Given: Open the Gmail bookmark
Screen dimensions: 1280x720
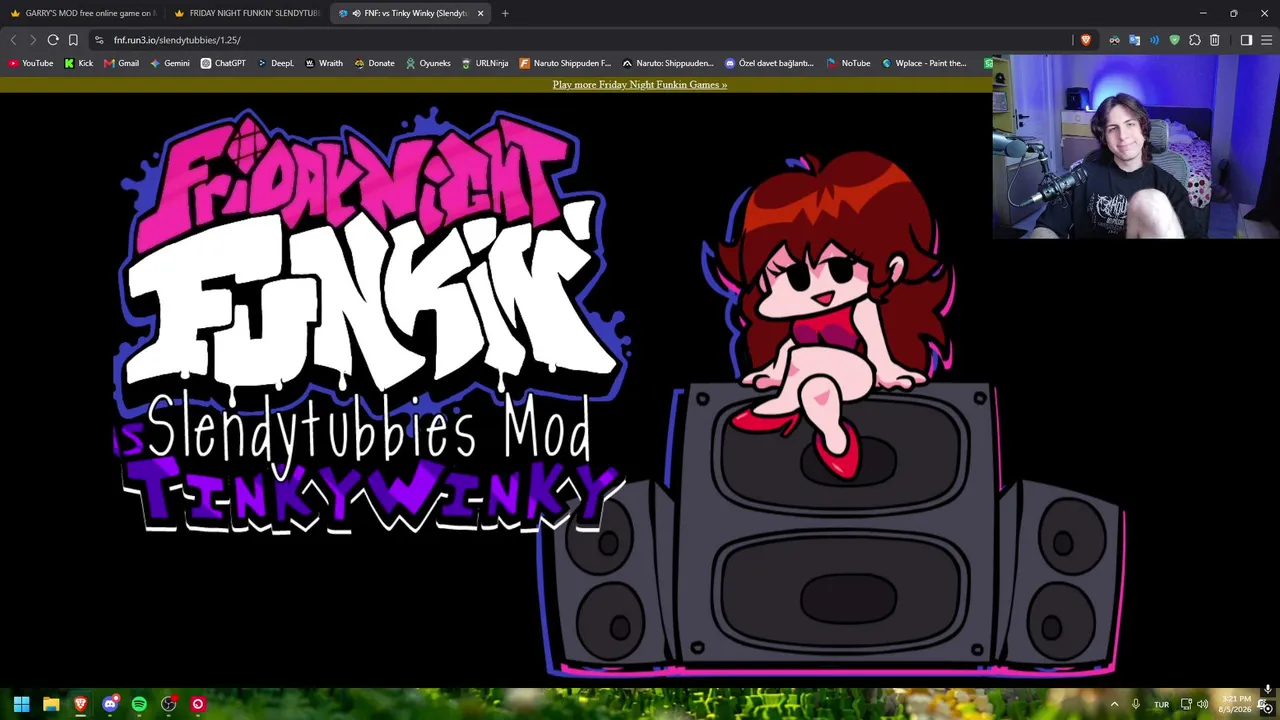Looking at the screenshot, I should pyautogui.click(x=121, y=63).
